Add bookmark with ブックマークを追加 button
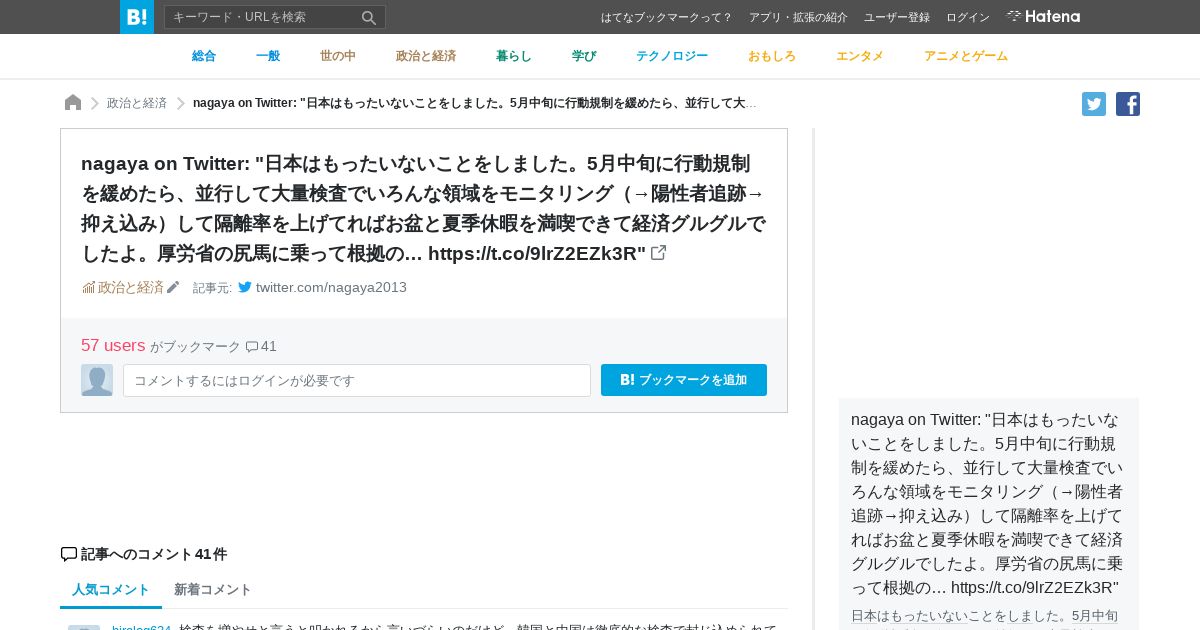Image resolution: width=1200 pixels, height=630 pixels. pos(684,380)
